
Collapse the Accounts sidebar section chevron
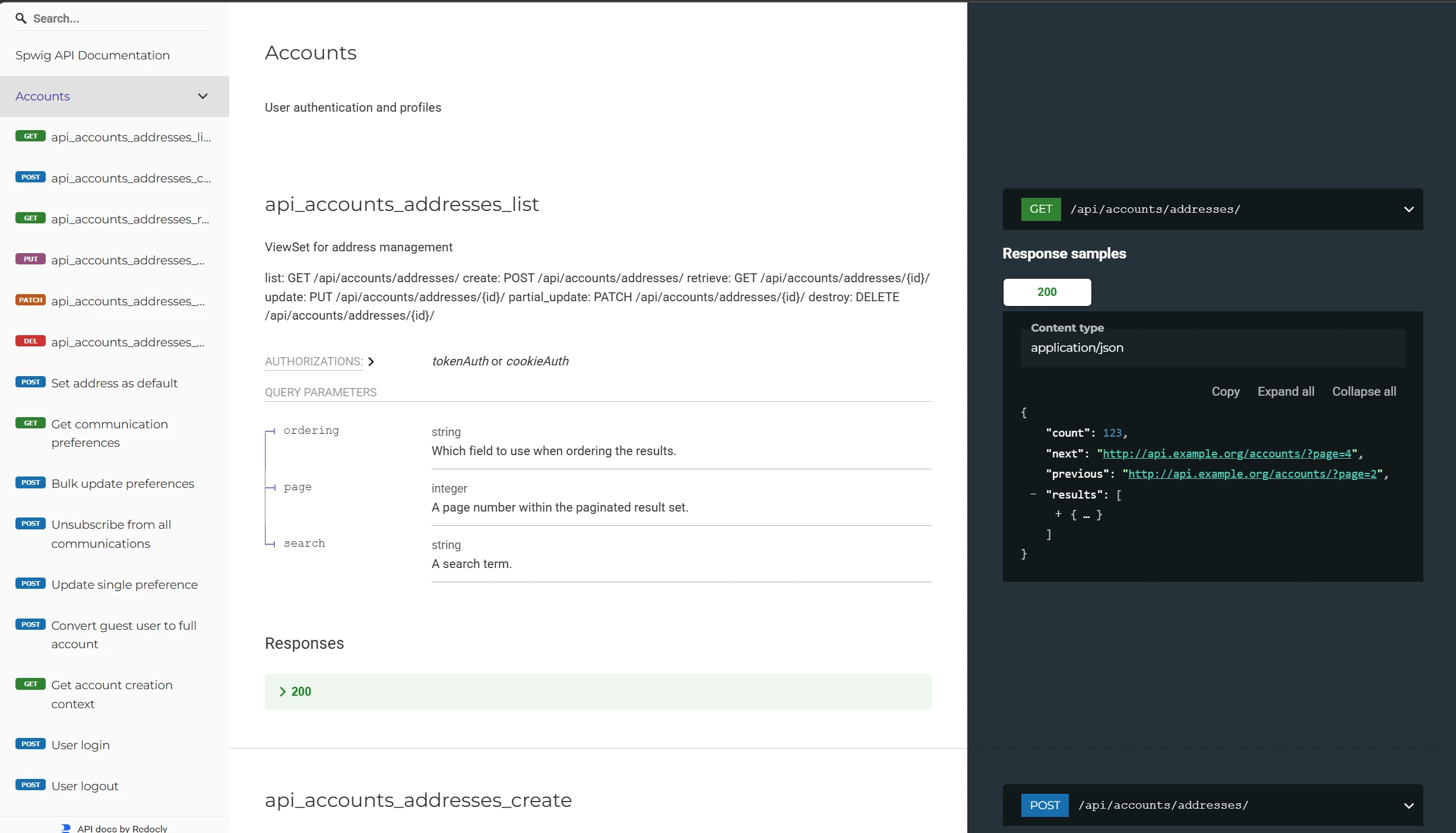tap(202, 96)
